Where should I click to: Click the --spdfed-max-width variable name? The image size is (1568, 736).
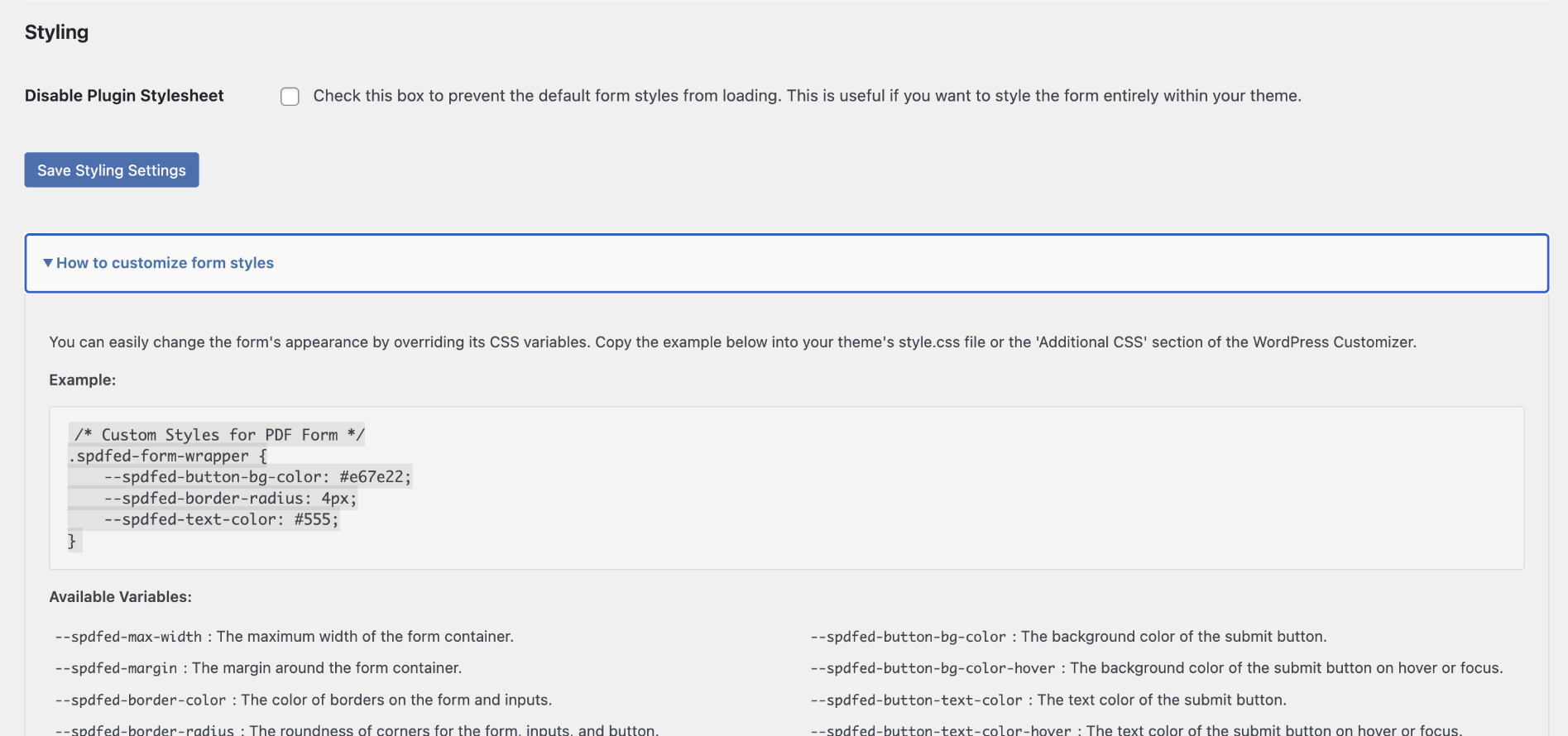(x=128, y=637)
